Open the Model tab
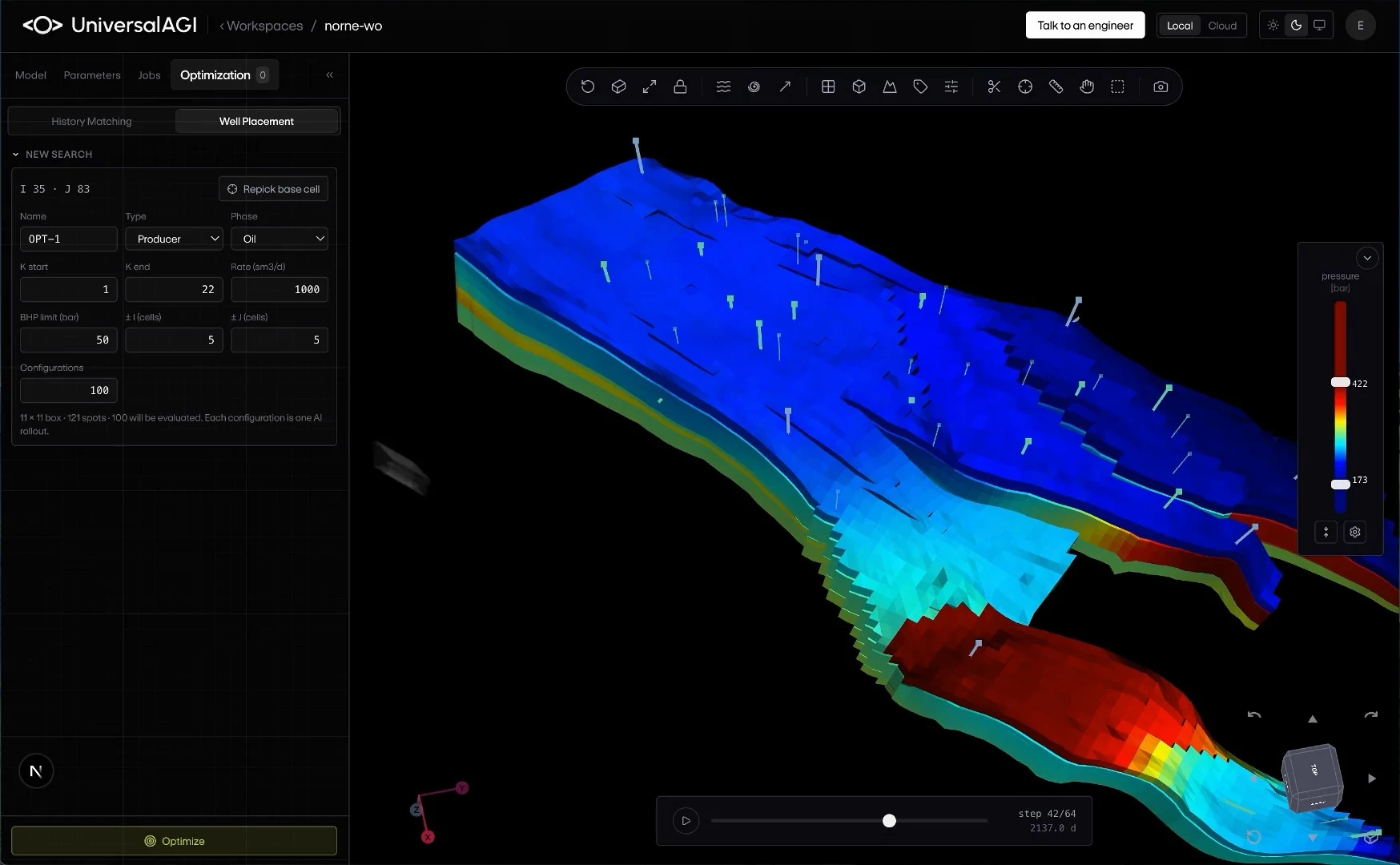Image resolution: width=1400 pixels, height=865 pixels. 30,74
